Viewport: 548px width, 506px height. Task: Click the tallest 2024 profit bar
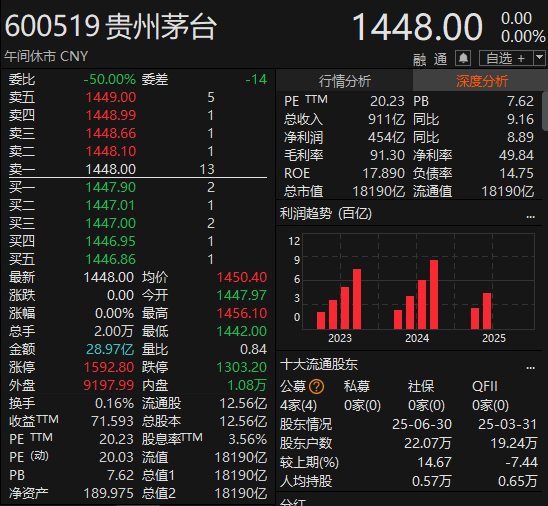click(x=434, y=294)
